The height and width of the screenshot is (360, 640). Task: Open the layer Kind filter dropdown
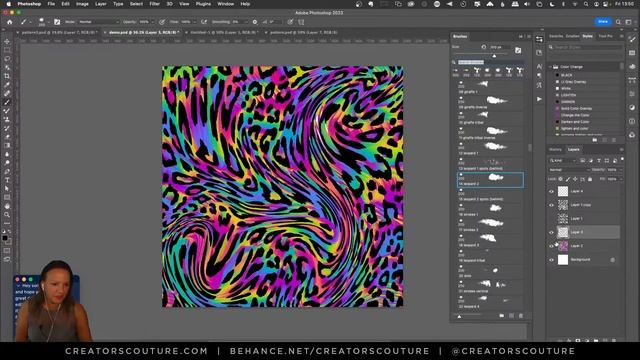tap(563, 160)
